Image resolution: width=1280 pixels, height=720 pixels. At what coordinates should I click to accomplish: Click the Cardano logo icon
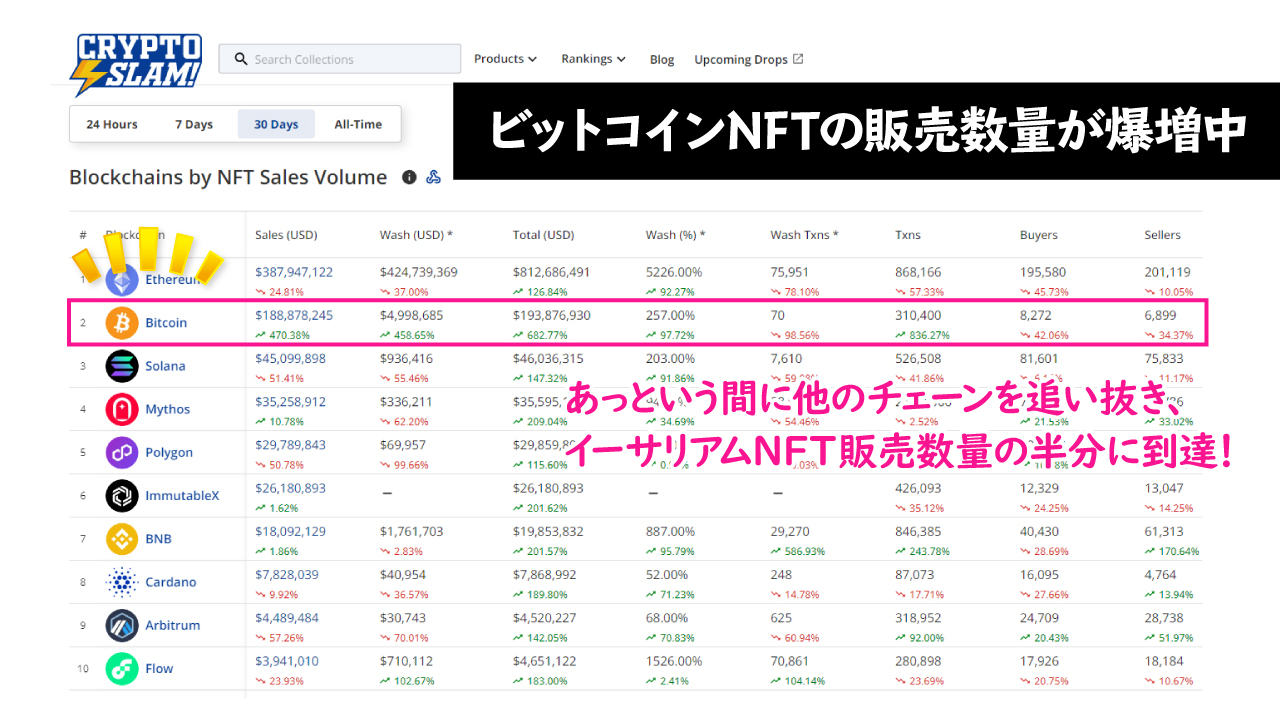pyautogui.click(x=122, y=582)
